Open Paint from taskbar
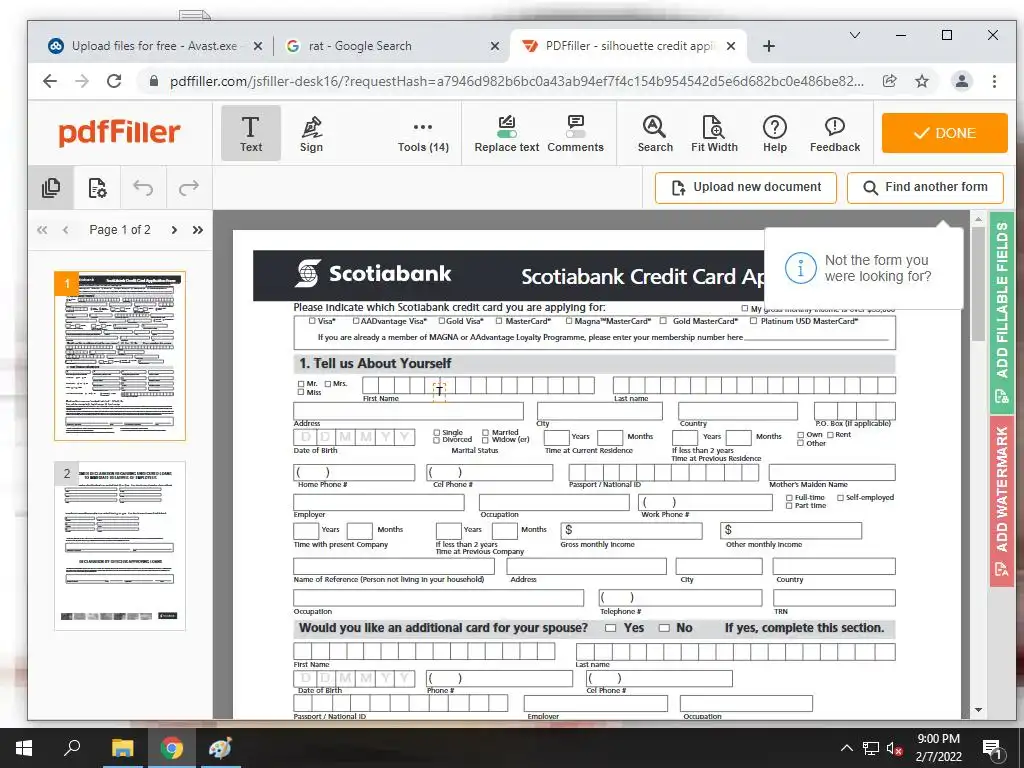 point(220,748)
